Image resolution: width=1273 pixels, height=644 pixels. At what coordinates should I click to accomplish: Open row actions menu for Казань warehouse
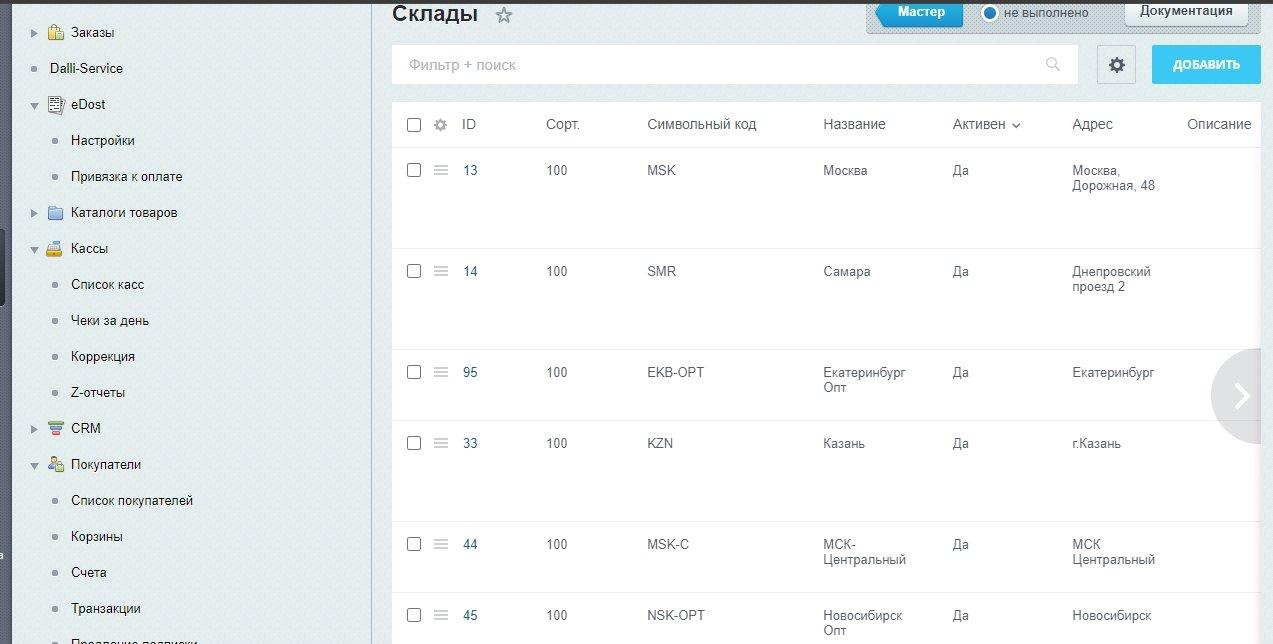[x=440, y=444]
